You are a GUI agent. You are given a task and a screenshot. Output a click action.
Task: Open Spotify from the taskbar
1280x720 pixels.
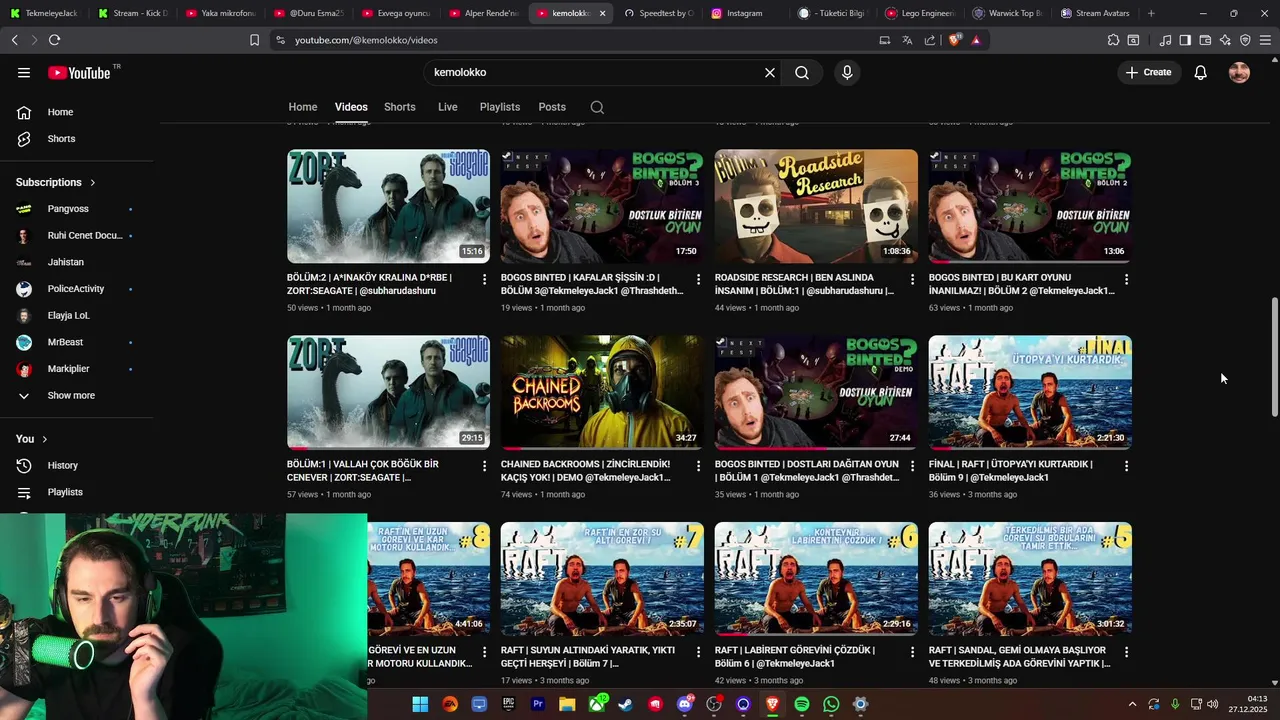point(802,704)
